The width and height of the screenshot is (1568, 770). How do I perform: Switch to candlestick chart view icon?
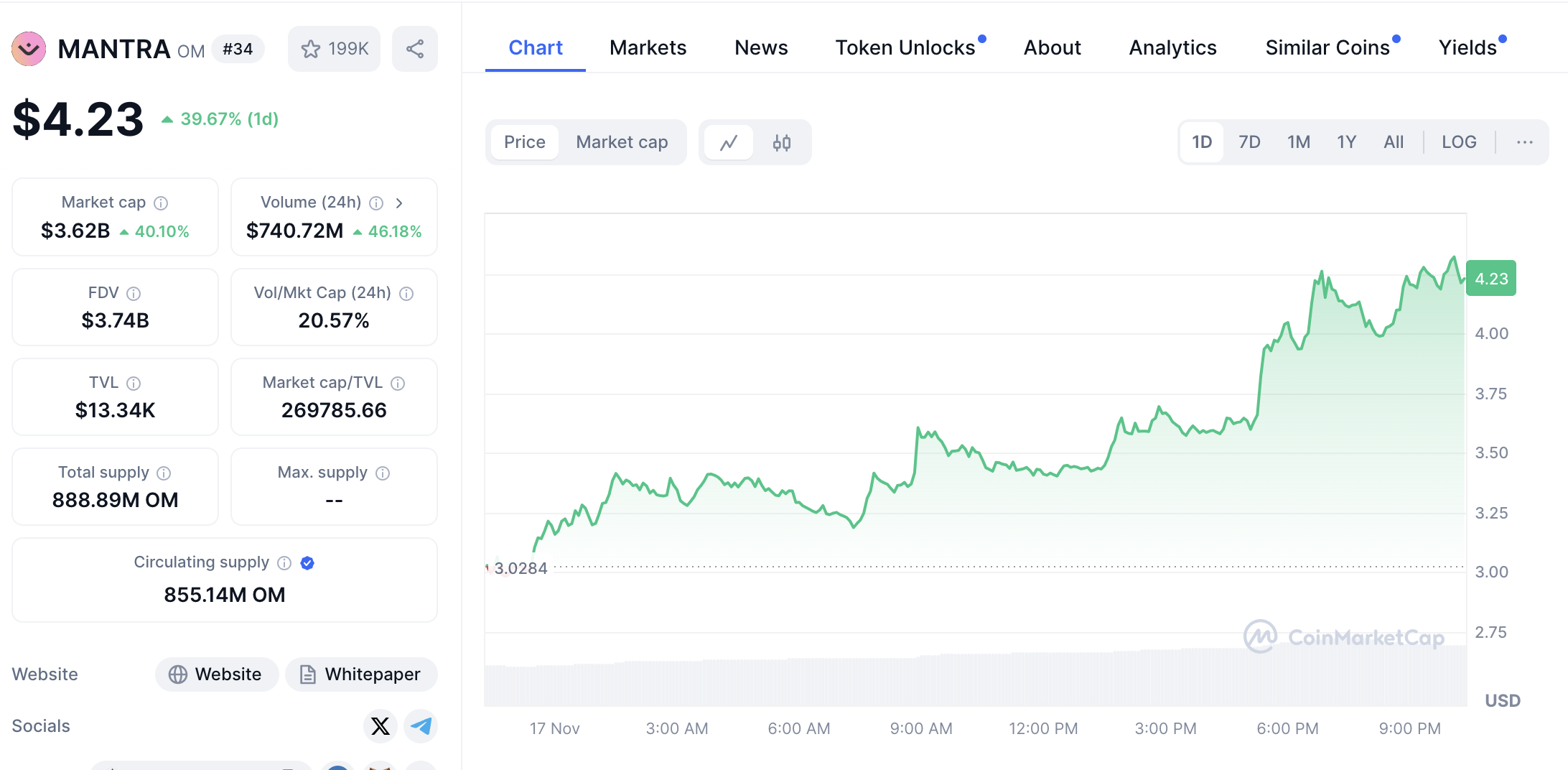point(782,142)
